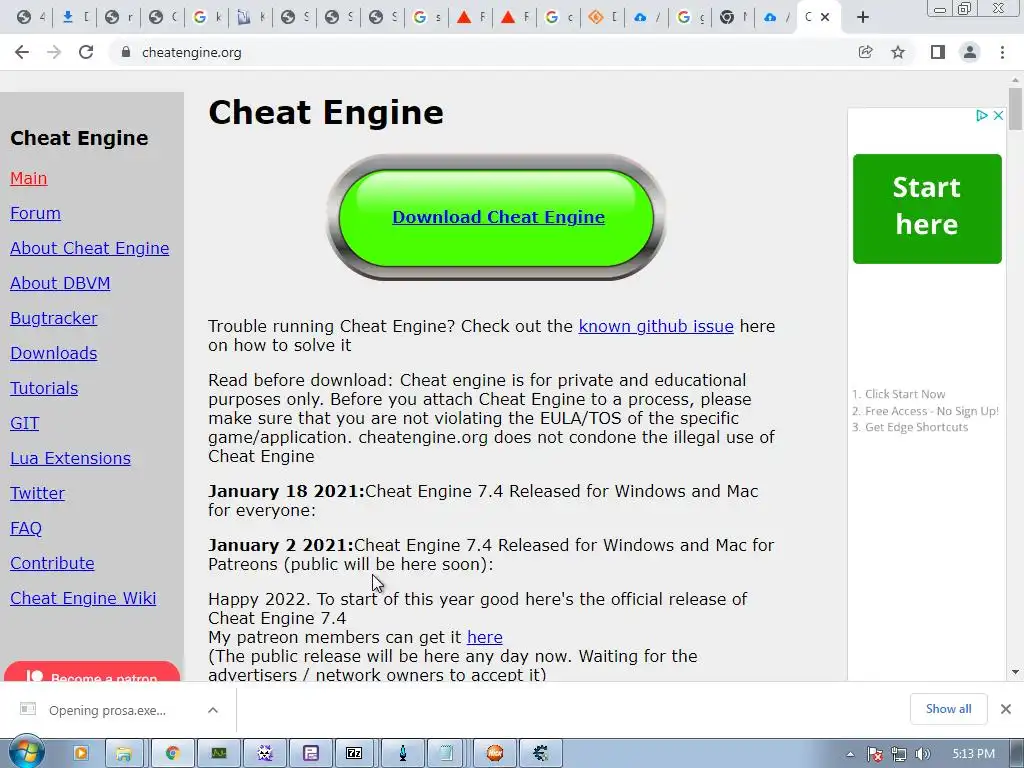Viewport: 1024px width, 768px height.
Task: Expand options for prosa.exe download
Action: click(x=213, y=710)
